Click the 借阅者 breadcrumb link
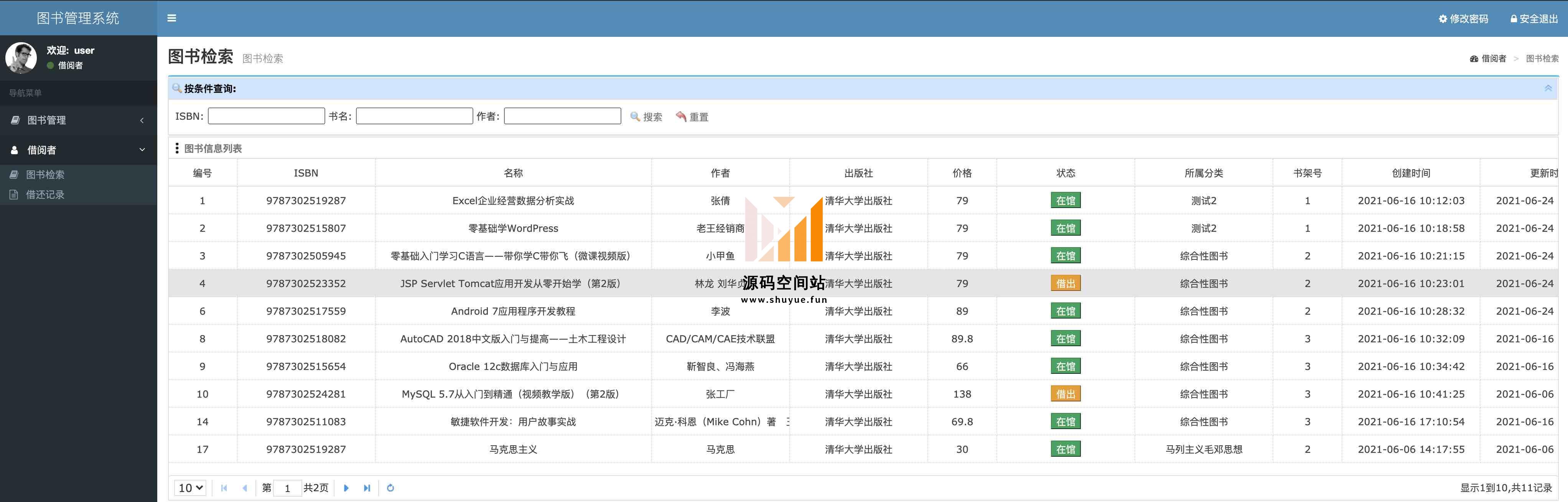This screenshot has height=502, width=1568. pyautogui.click(x=1494, y=58)
